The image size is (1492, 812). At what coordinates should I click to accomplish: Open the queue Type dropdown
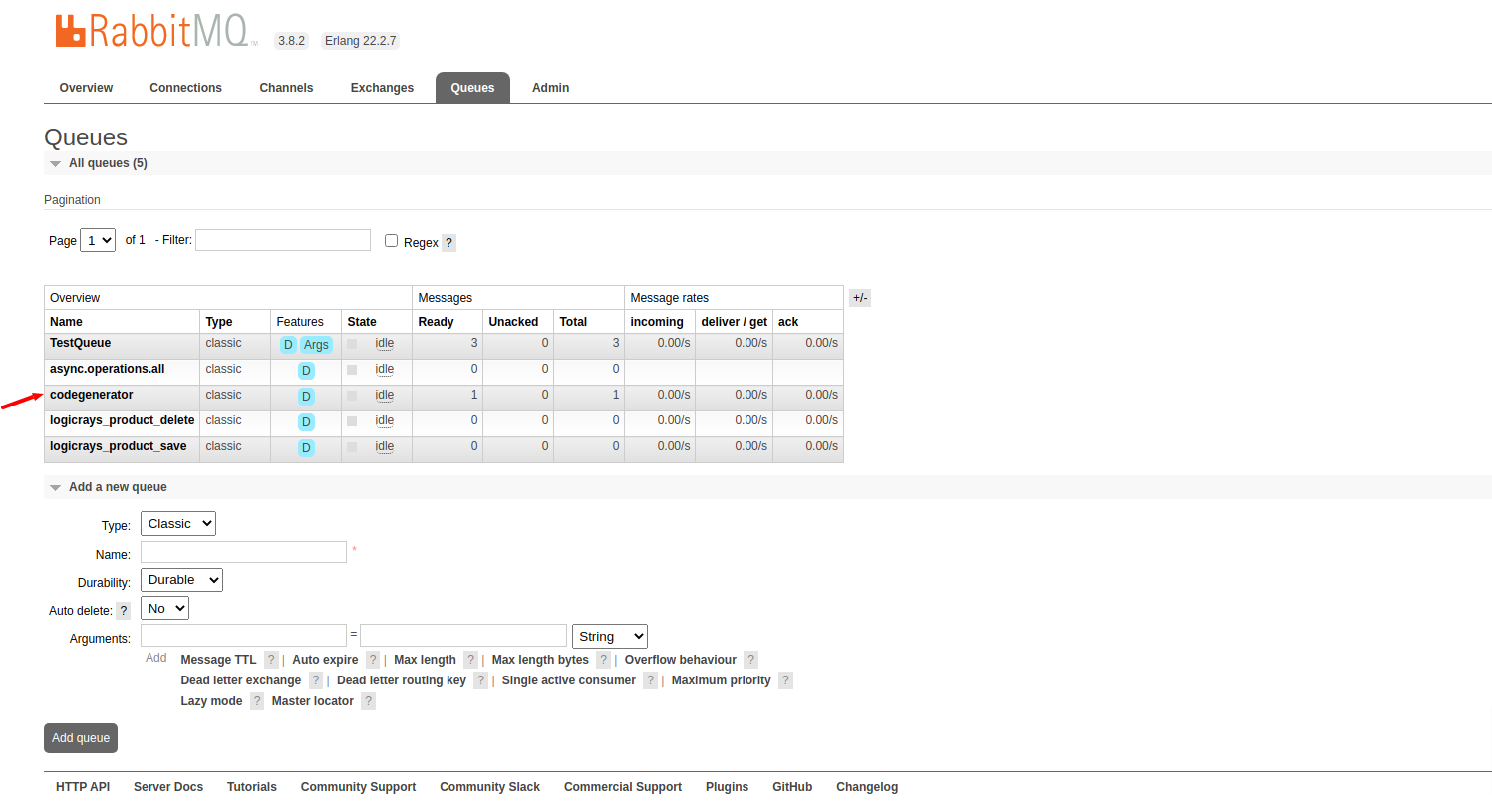(178, 524)
